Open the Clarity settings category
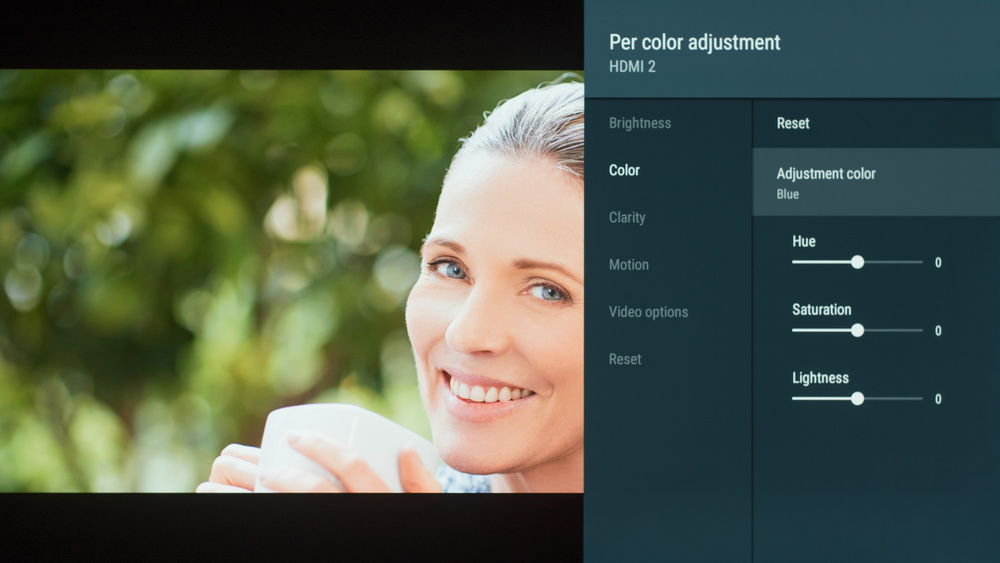 click(x=627, y=217)
